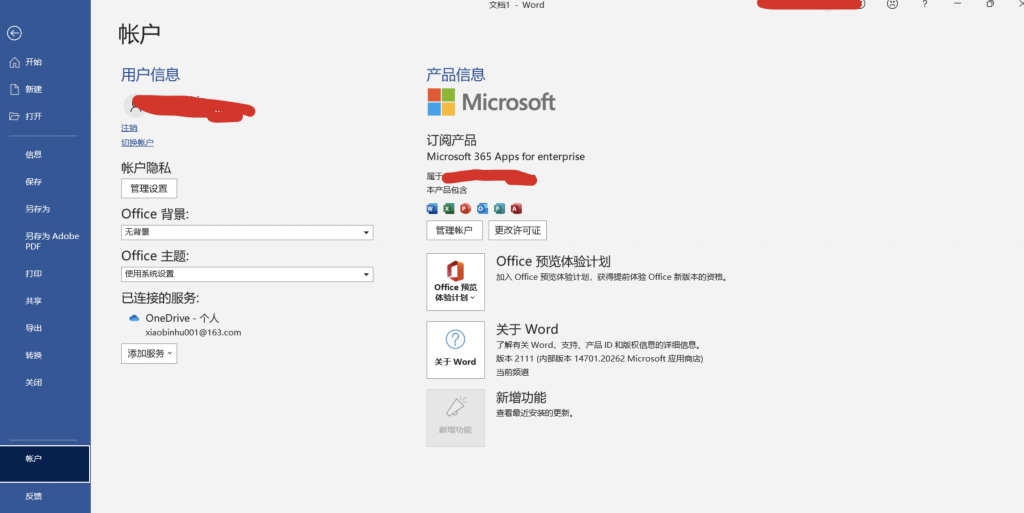Click the 注销 sign-out link
The image size is (1024, 513).
[x=129, y=128]
